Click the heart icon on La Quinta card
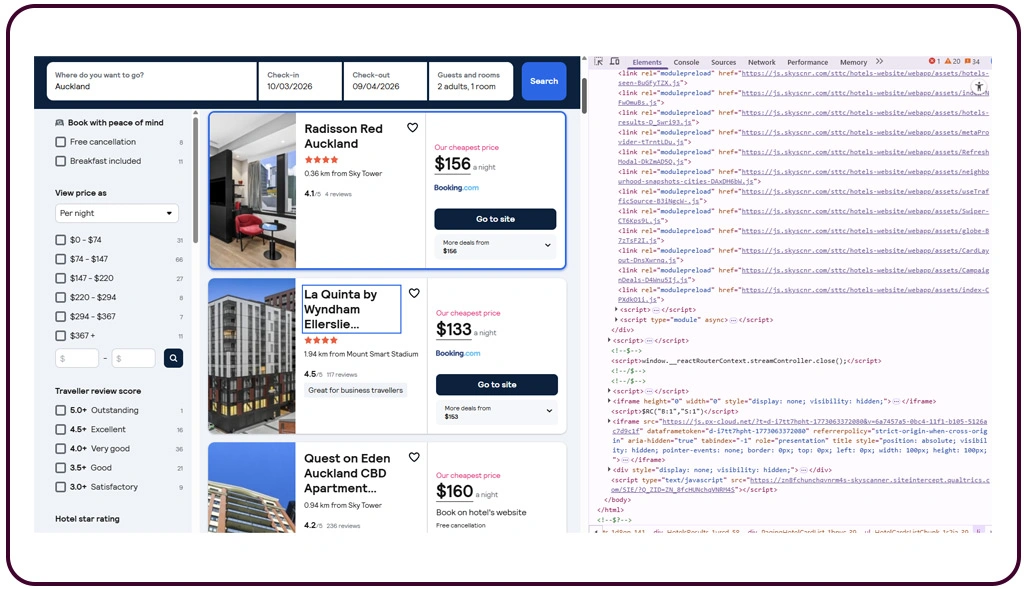Image resolution: width=1026 pixels, height=589 pixels. (413, 293)
